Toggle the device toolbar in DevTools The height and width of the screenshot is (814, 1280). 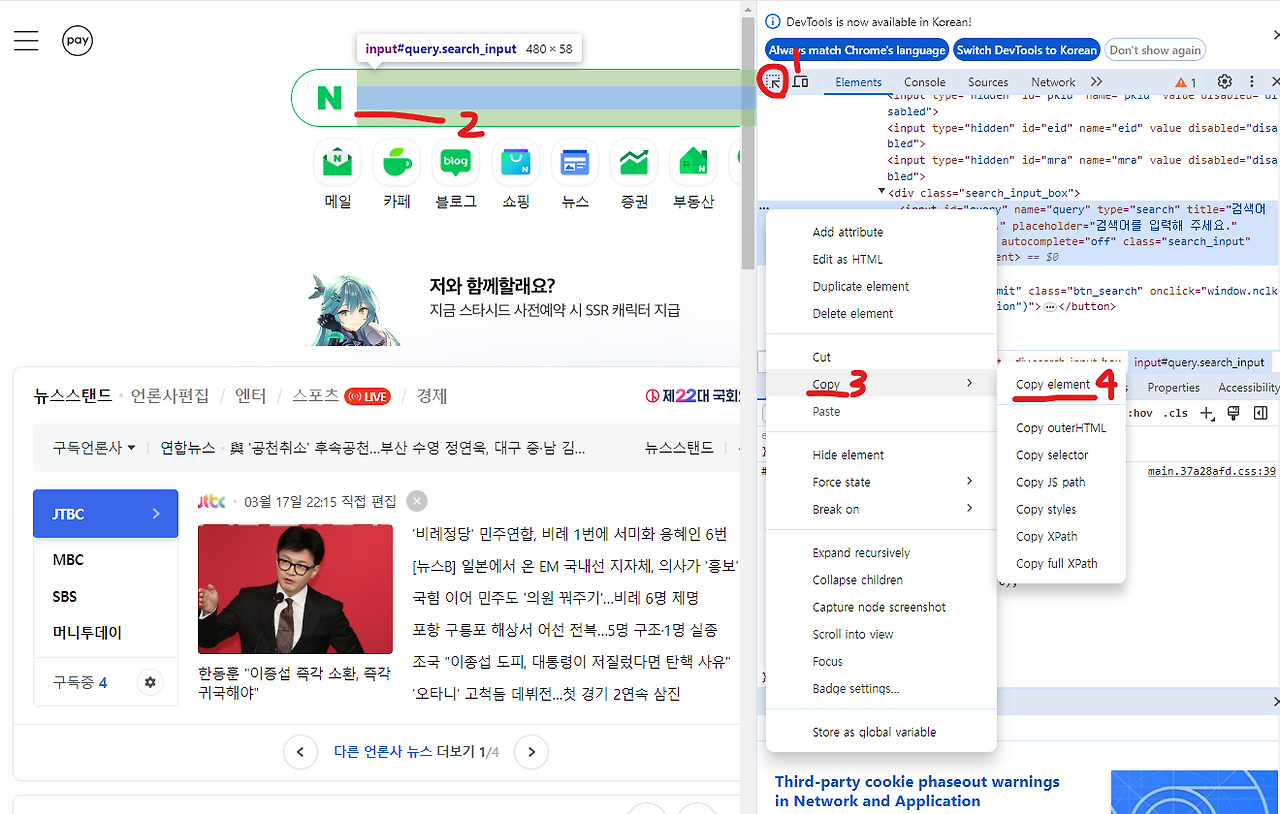pos(800,81)
